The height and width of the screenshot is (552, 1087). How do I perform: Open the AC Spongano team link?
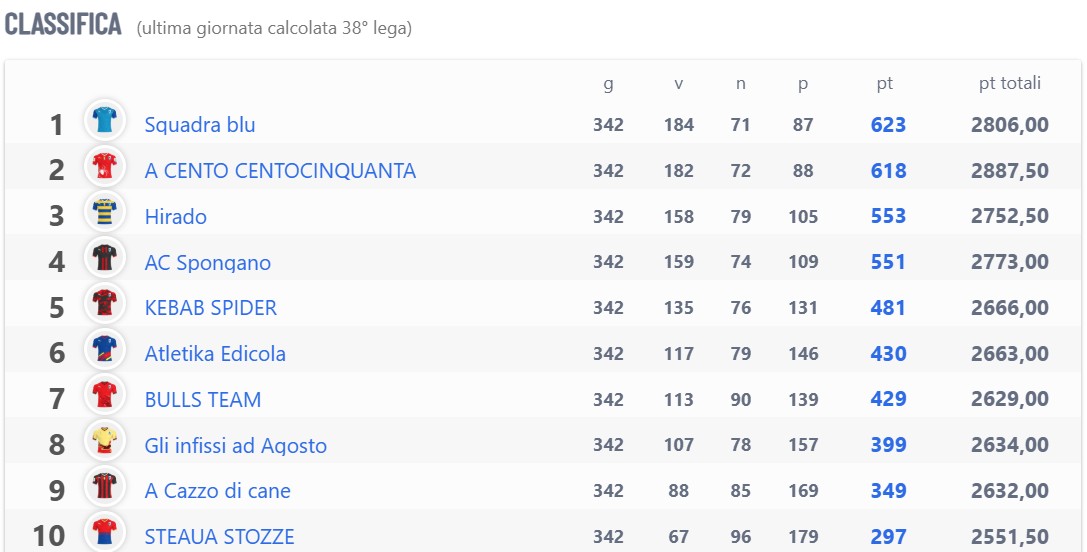(207, 263)
